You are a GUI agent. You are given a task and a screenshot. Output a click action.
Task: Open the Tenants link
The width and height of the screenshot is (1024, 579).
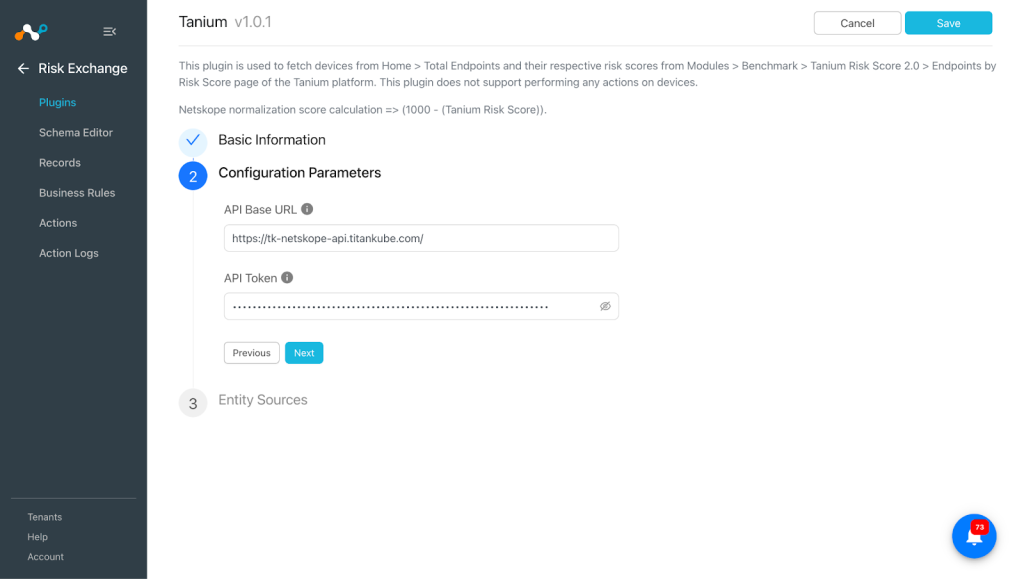pyautogui.click(x=44, y=517)
